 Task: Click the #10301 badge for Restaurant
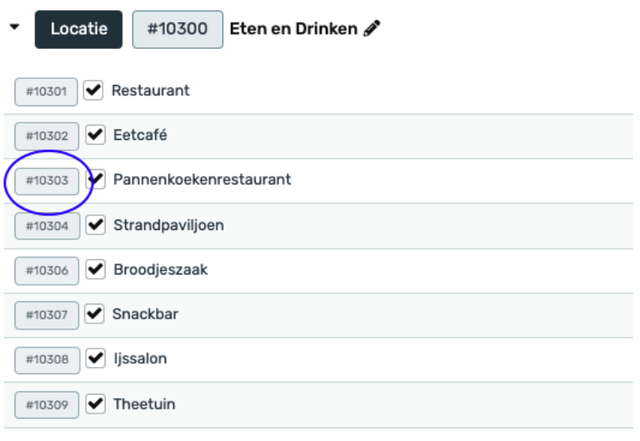click(46, 92)
